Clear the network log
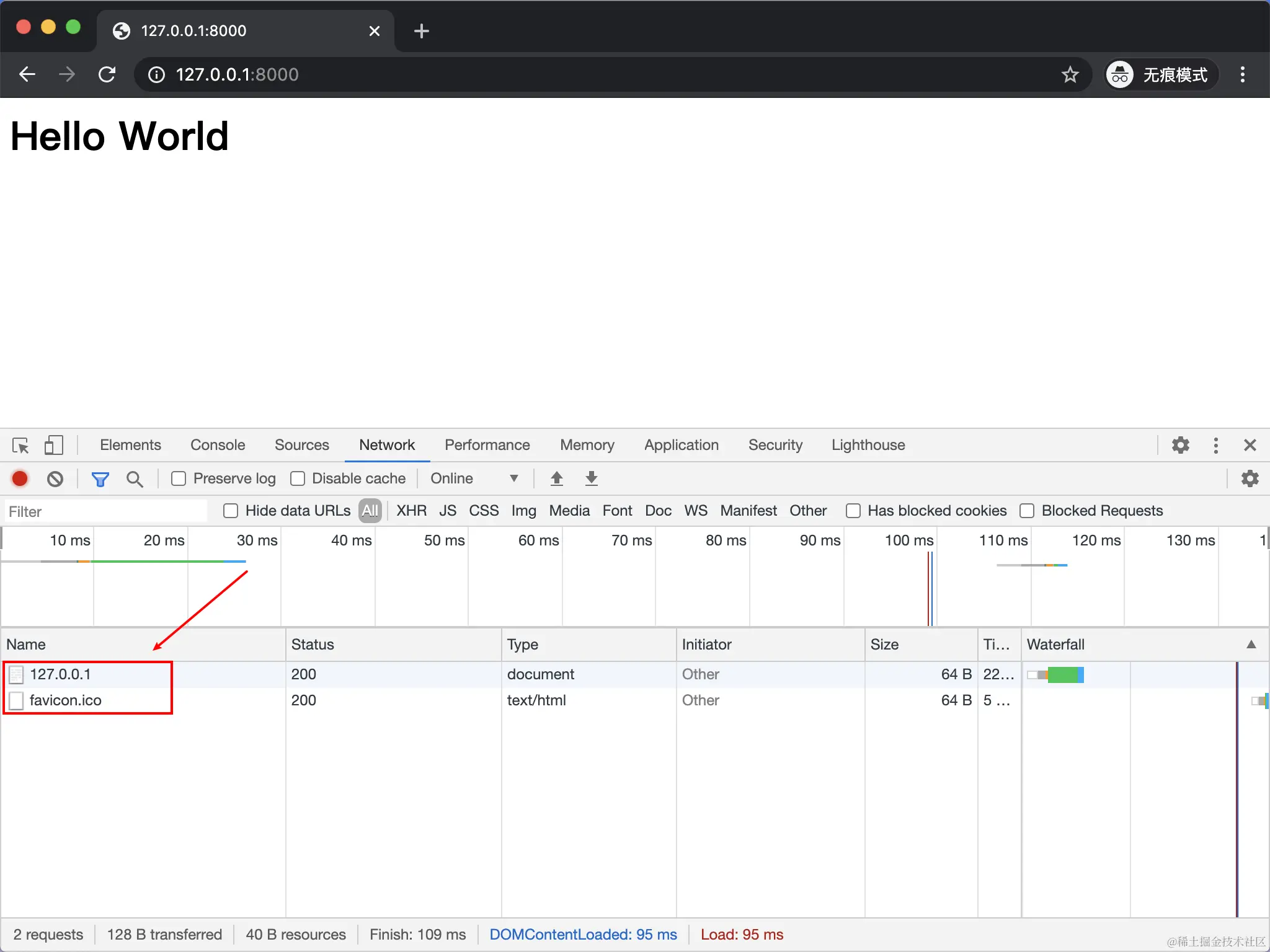The width and height of the screenshot is (1270, 952). coord(55,478)
